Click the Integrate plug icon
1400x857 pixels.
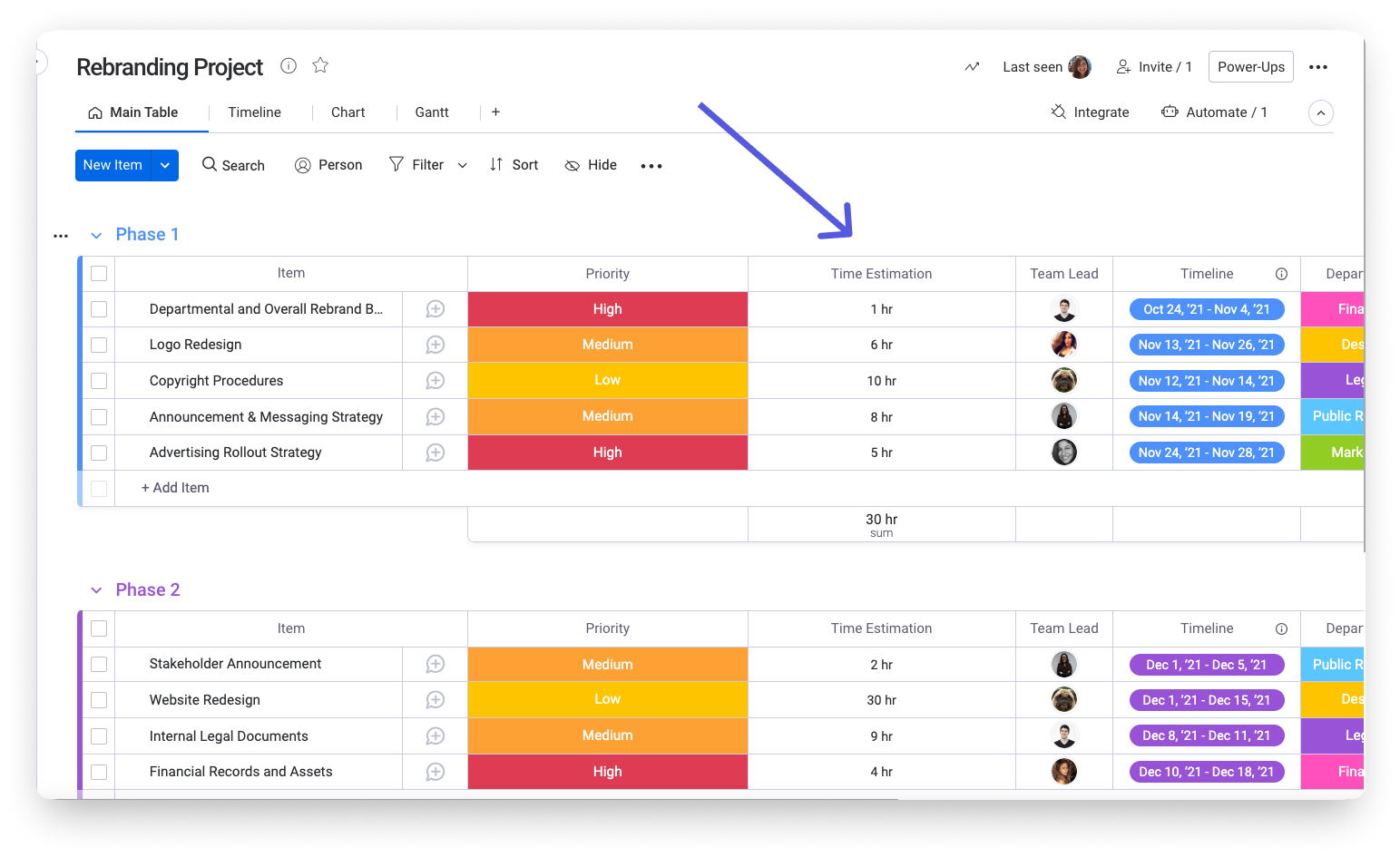point(1058,112)
